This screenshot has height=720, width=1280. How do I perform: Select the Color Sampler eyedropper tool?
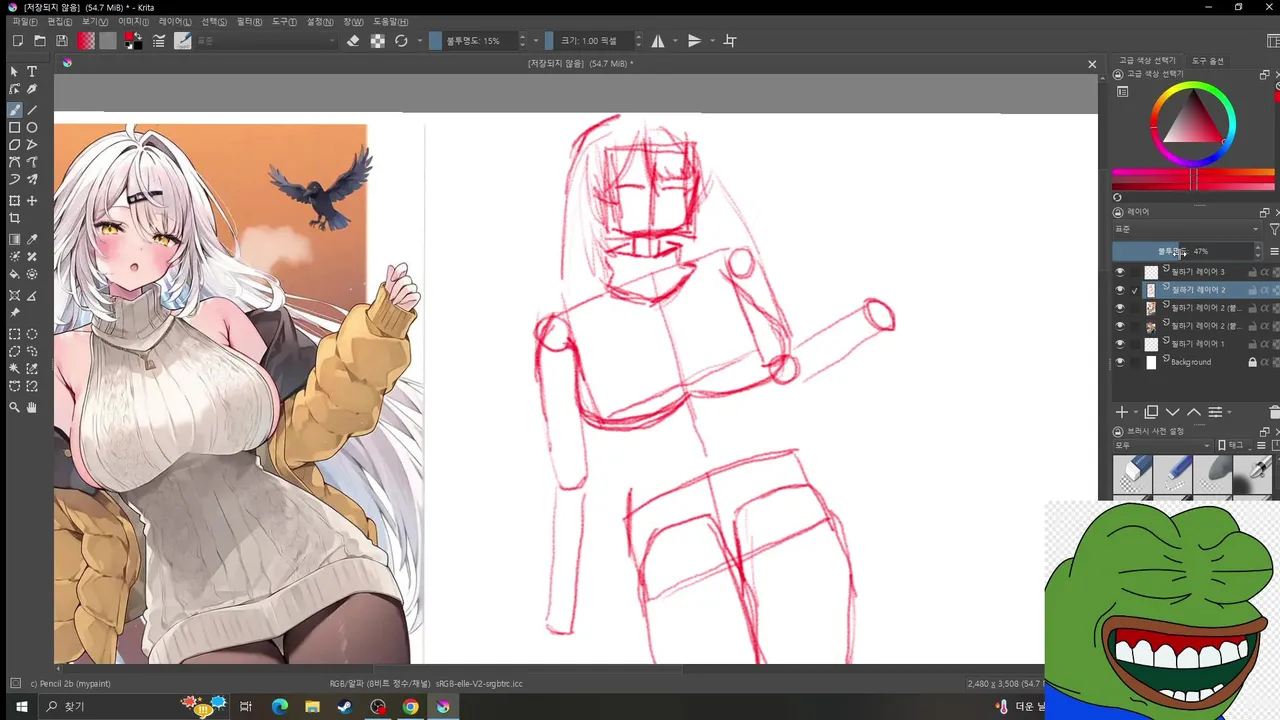(x=32, y=240)
